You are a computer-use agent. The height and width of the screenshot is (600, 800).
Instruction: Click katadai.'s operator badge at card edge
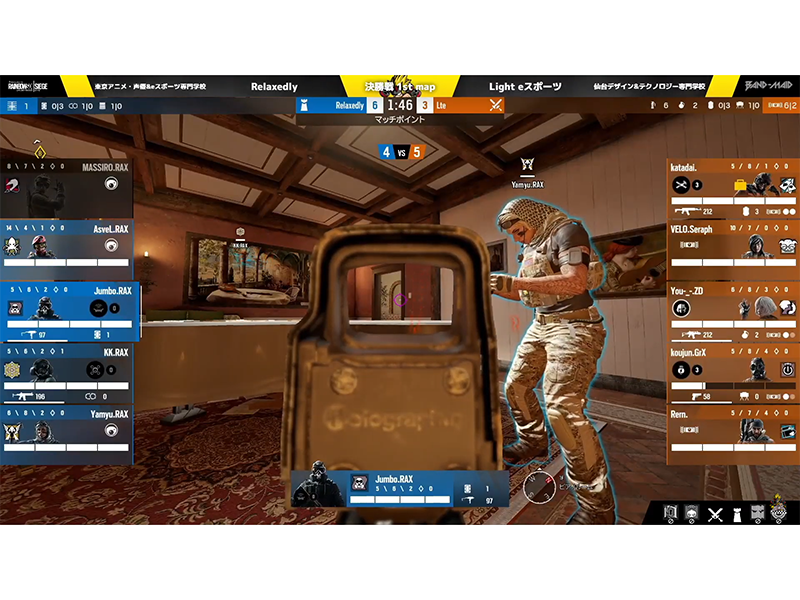click(x=788, y=185)
